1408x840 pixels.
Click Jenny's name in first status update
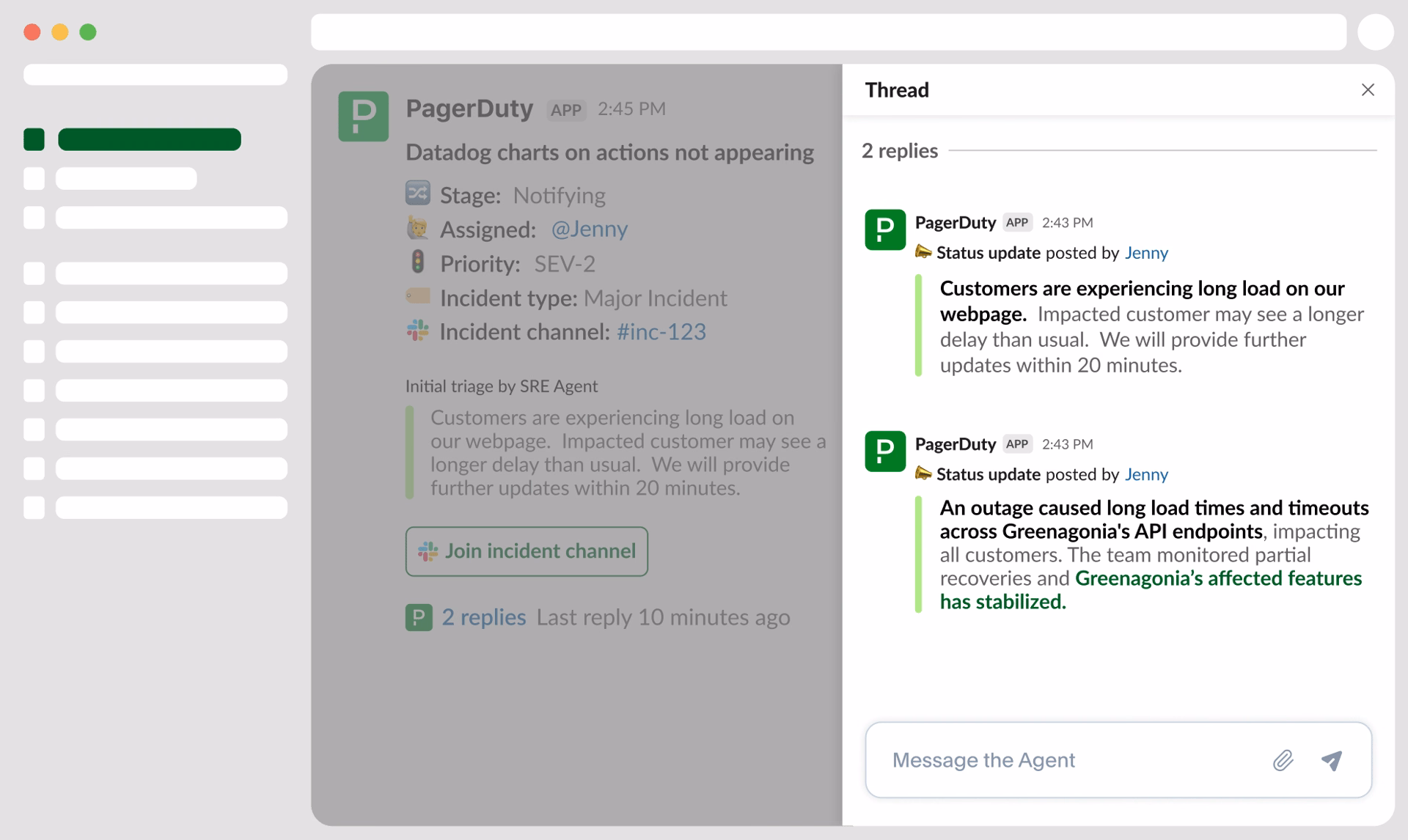[x=1146, y=253]
